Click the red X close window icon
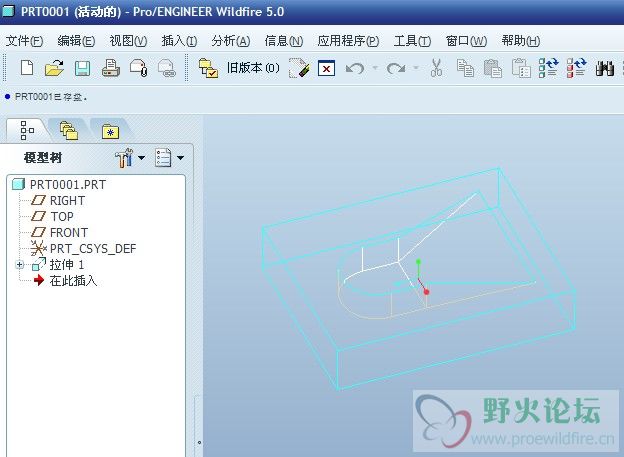624x457 pixels. coord(326,68)
